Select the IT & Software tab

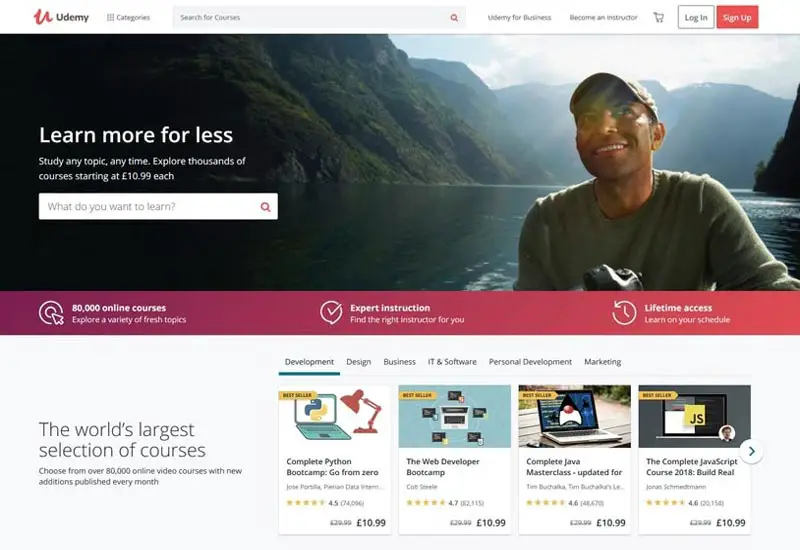tap(452, 362)
